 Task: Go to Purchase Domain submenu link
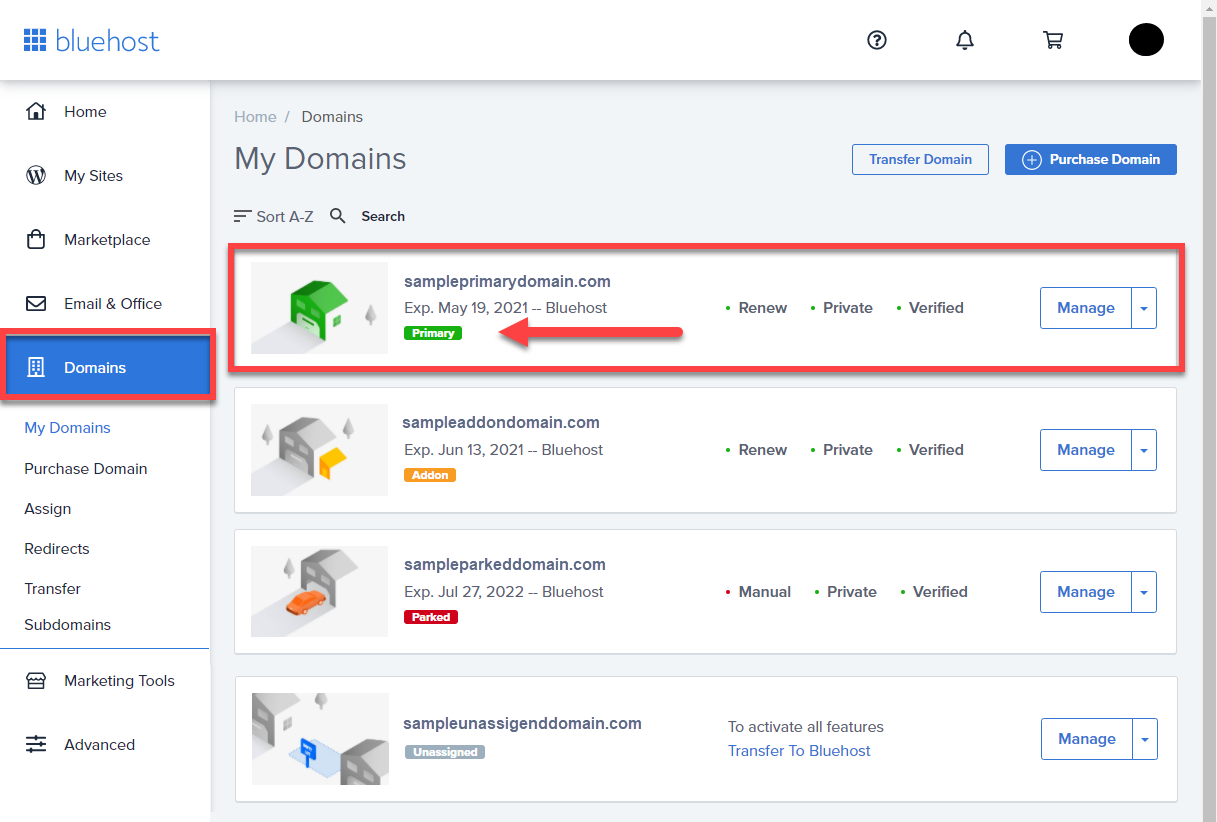[86, 469]
